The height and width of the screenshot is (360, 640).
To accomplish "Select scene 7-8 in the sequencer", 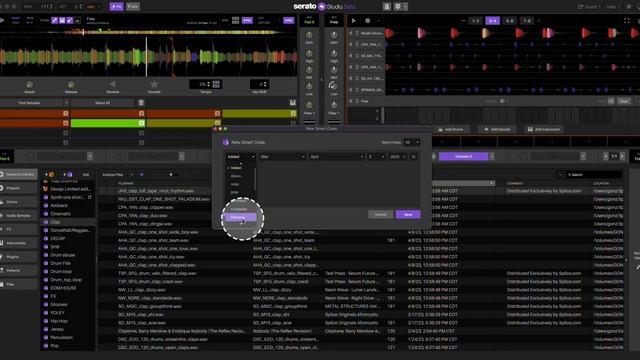I will 527,20.
